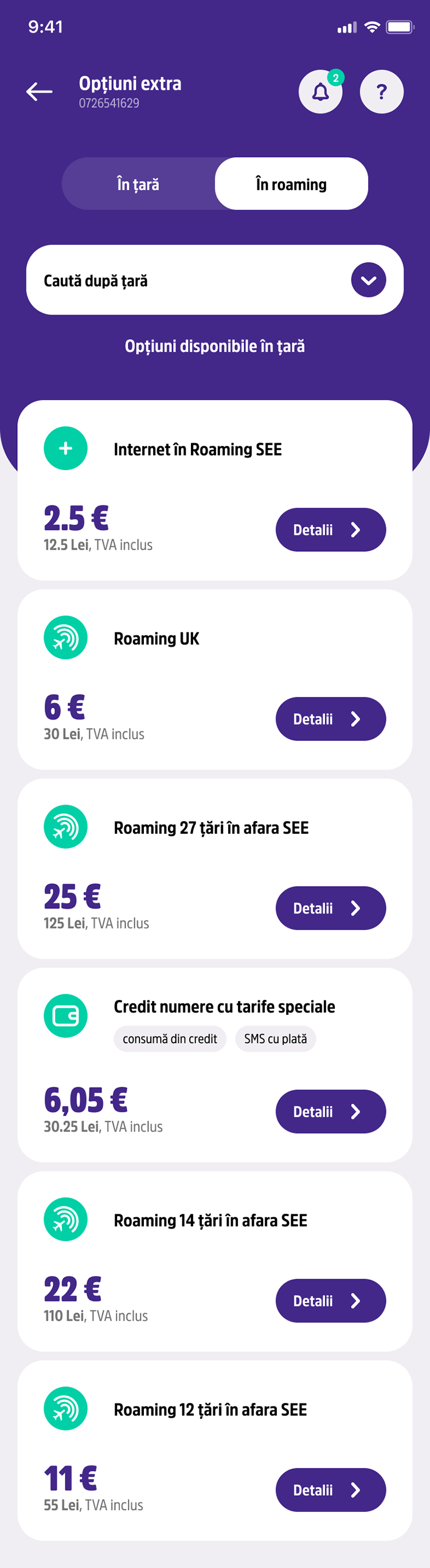Screen dimensions: 430x1568
Task: Tap wallet icon for special tariff credit
Action: pos(66,1016)
